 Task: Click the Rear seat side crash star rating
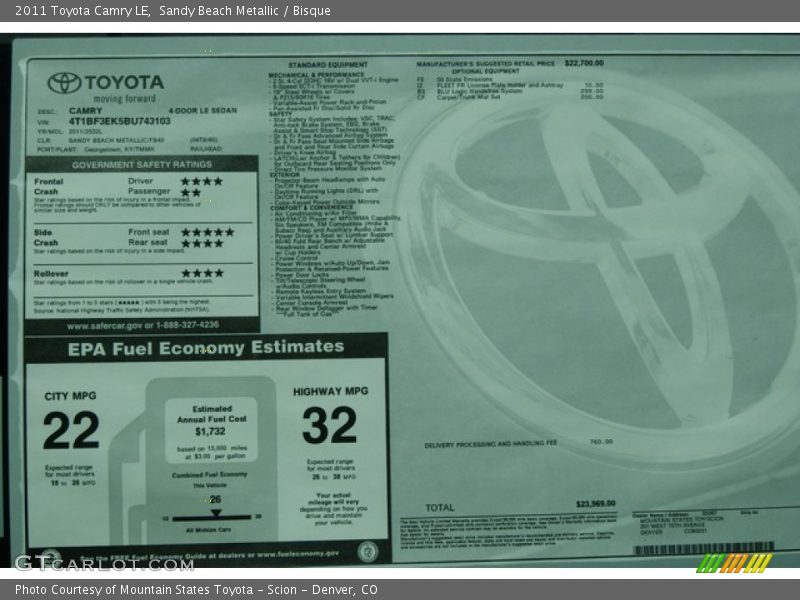(202, 243)
